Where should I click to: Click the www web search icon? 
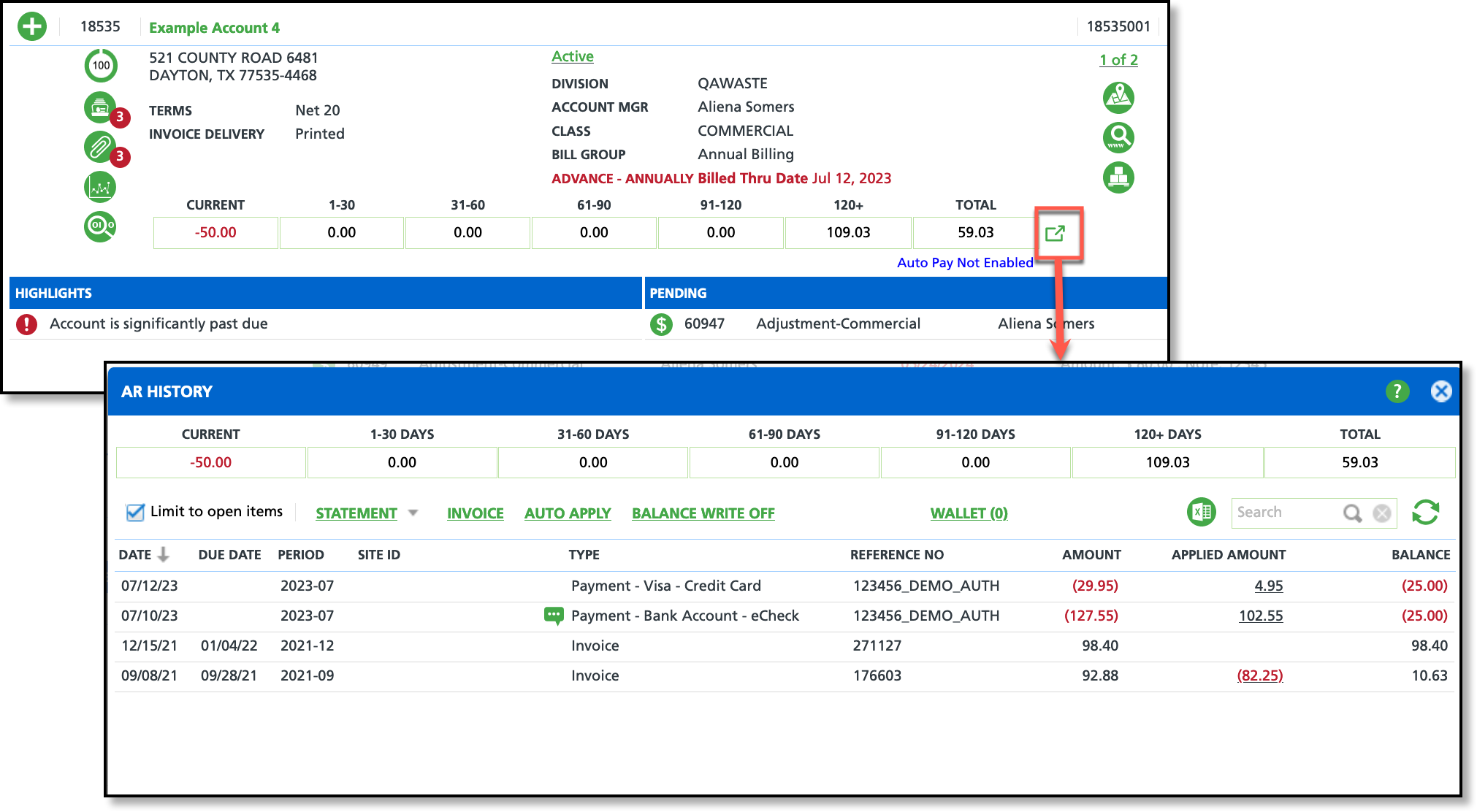coord(1118,137)
